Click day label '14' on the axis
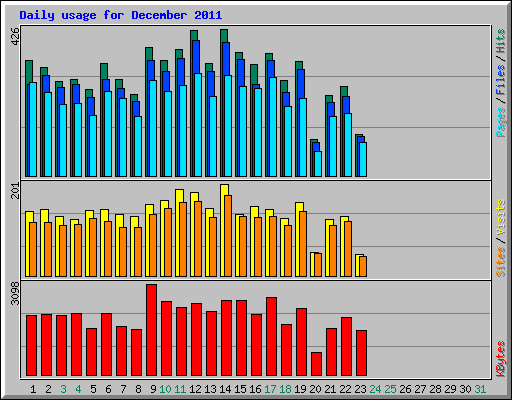Image resolution: width=512 pixels, height=400 pixels. click(x=225, y=389)
